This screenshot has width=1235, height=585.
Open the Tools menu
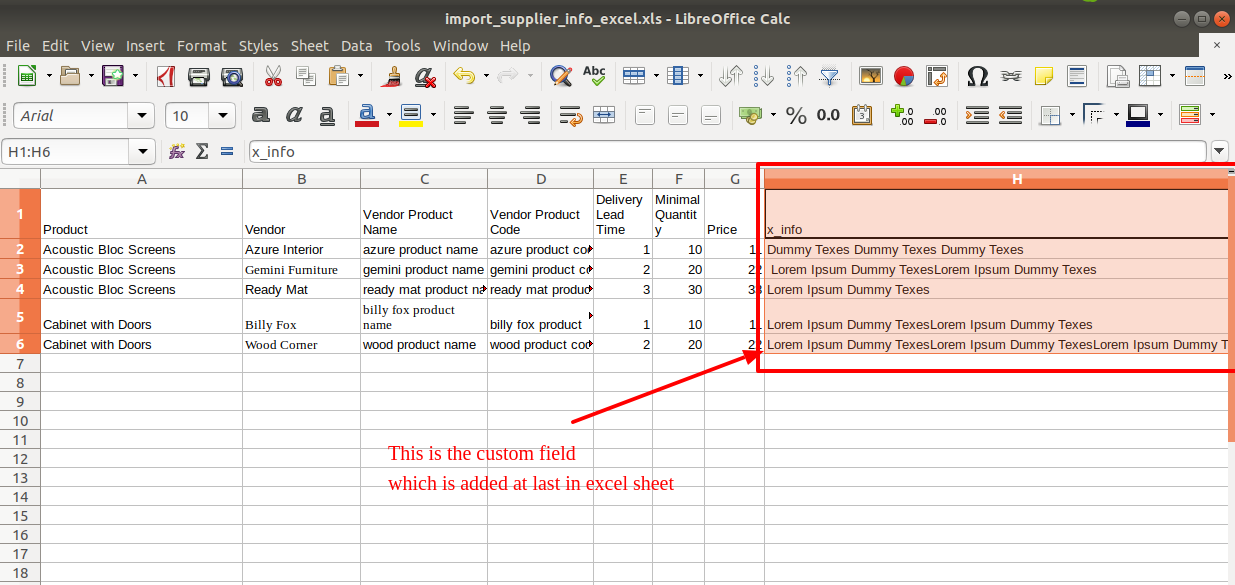403,46
